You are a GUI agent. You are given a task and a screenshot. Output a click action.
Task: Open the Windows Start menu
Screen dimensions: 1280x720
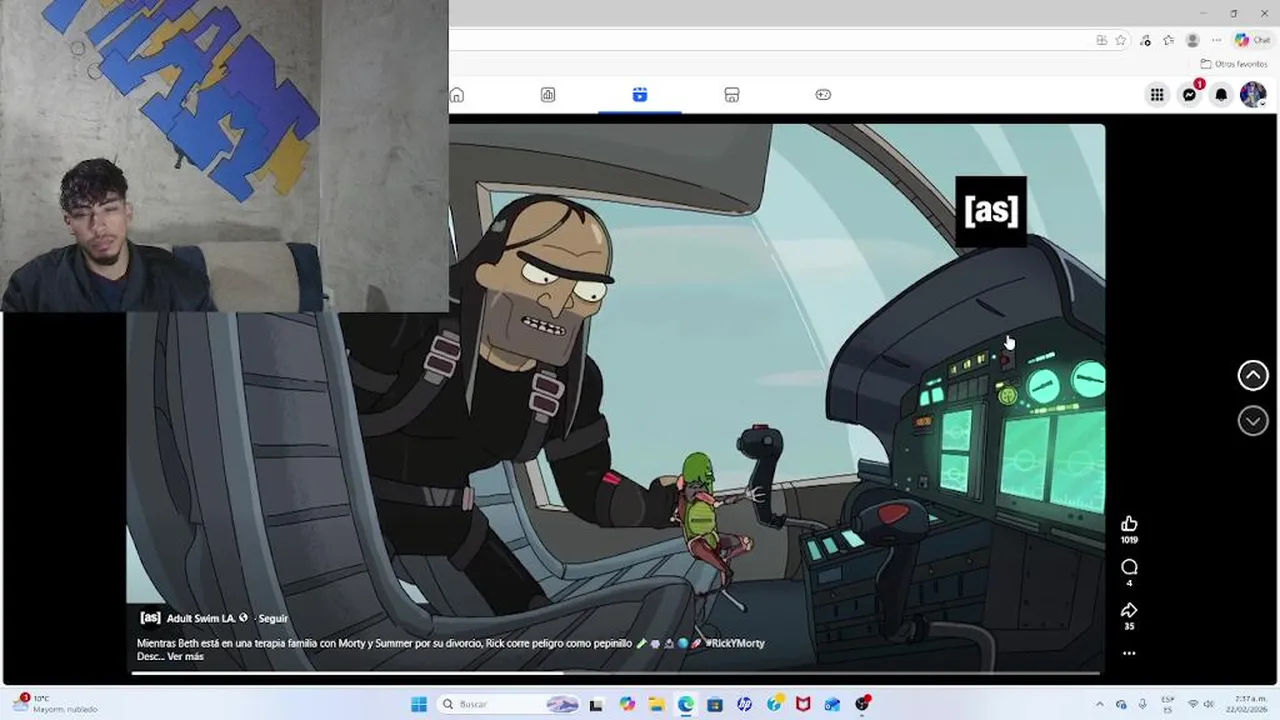[419, 704]
